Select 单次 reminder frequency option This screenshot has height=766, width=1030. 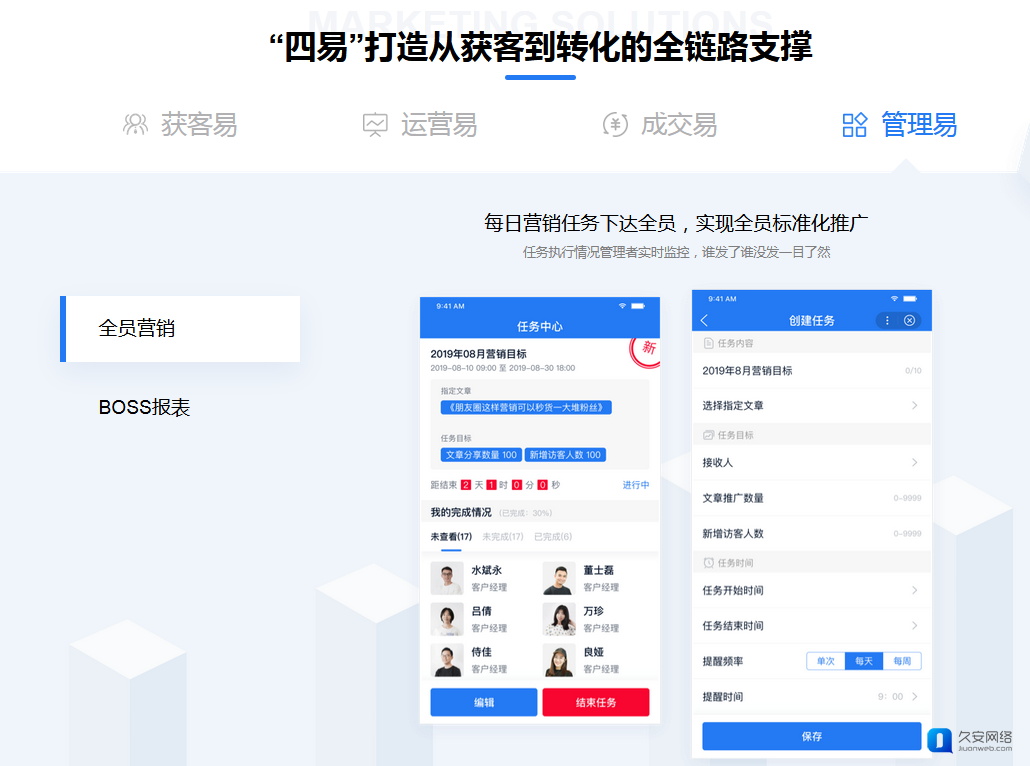click(826, 661)
